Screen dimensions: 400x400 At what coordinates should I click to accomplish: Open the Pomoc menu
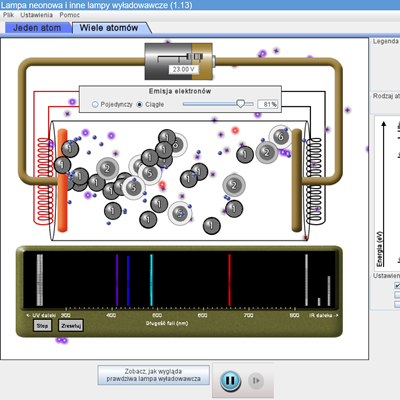click(x=69, y=15)
